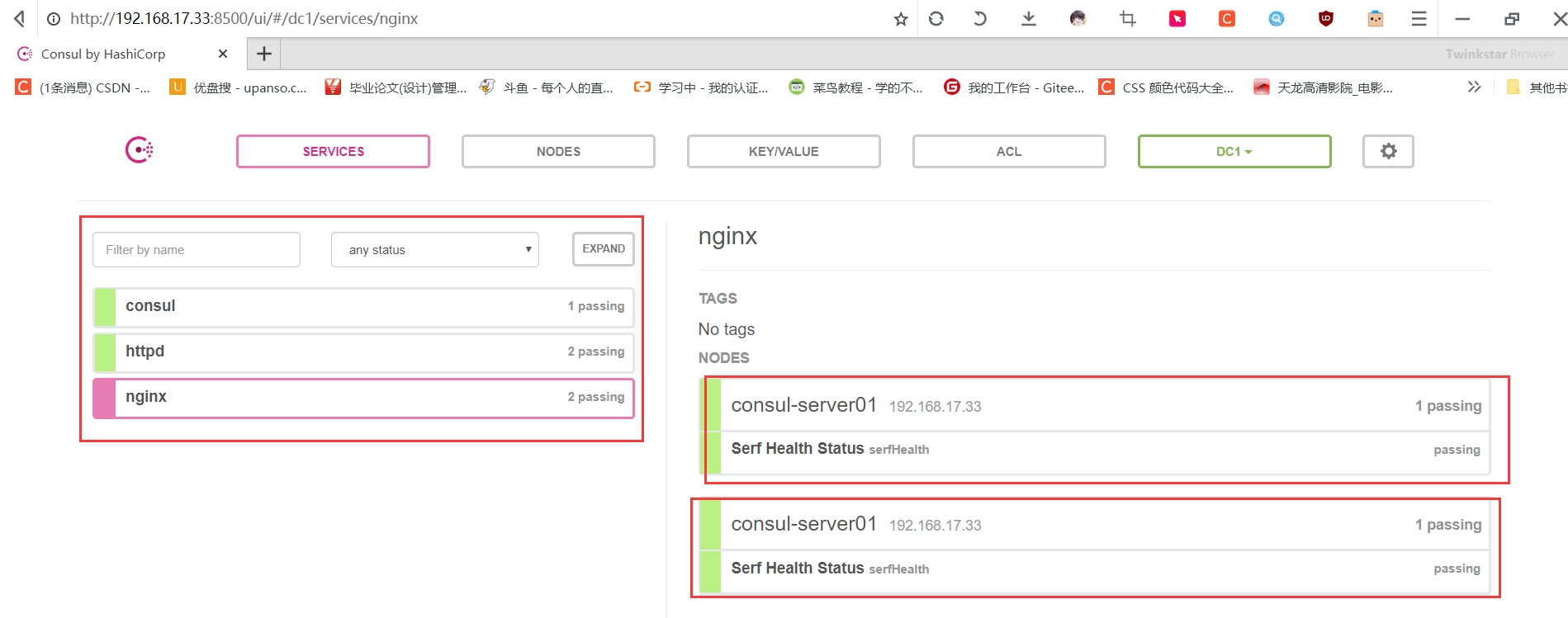
Task: Click the address bar URL
Action: (x=244, y=18)
